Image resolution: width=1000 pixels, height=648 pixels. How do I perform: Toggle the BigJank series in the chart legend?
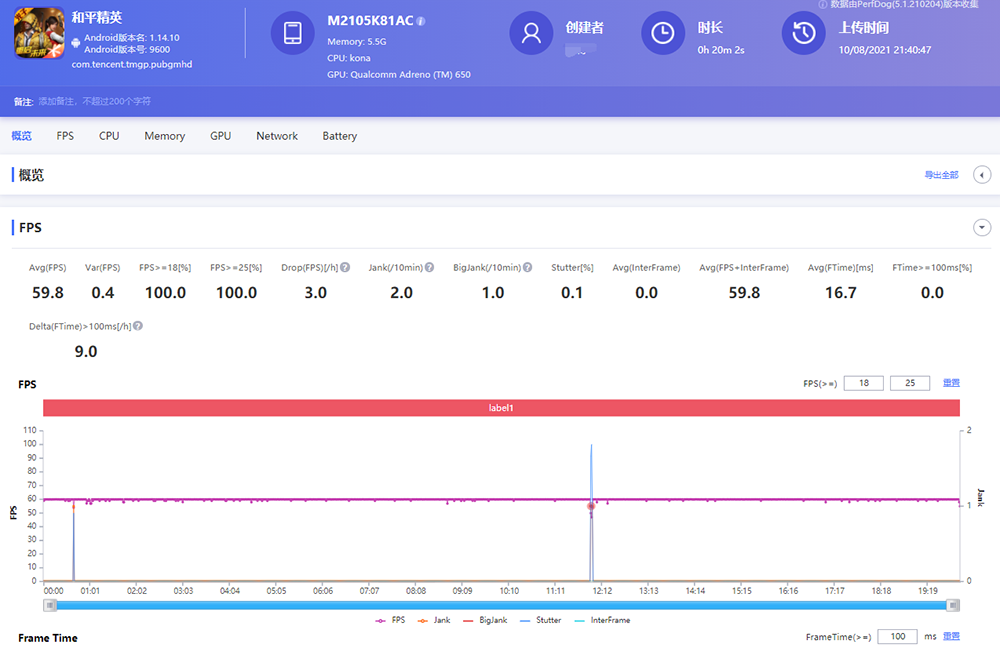(485, 620)
